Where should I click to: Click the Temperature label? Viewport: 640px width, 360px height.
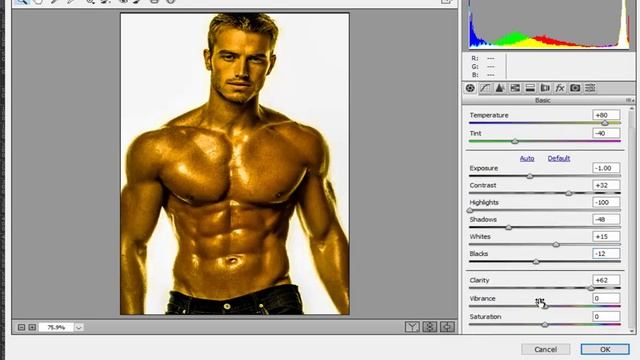(x=489, y=115)
